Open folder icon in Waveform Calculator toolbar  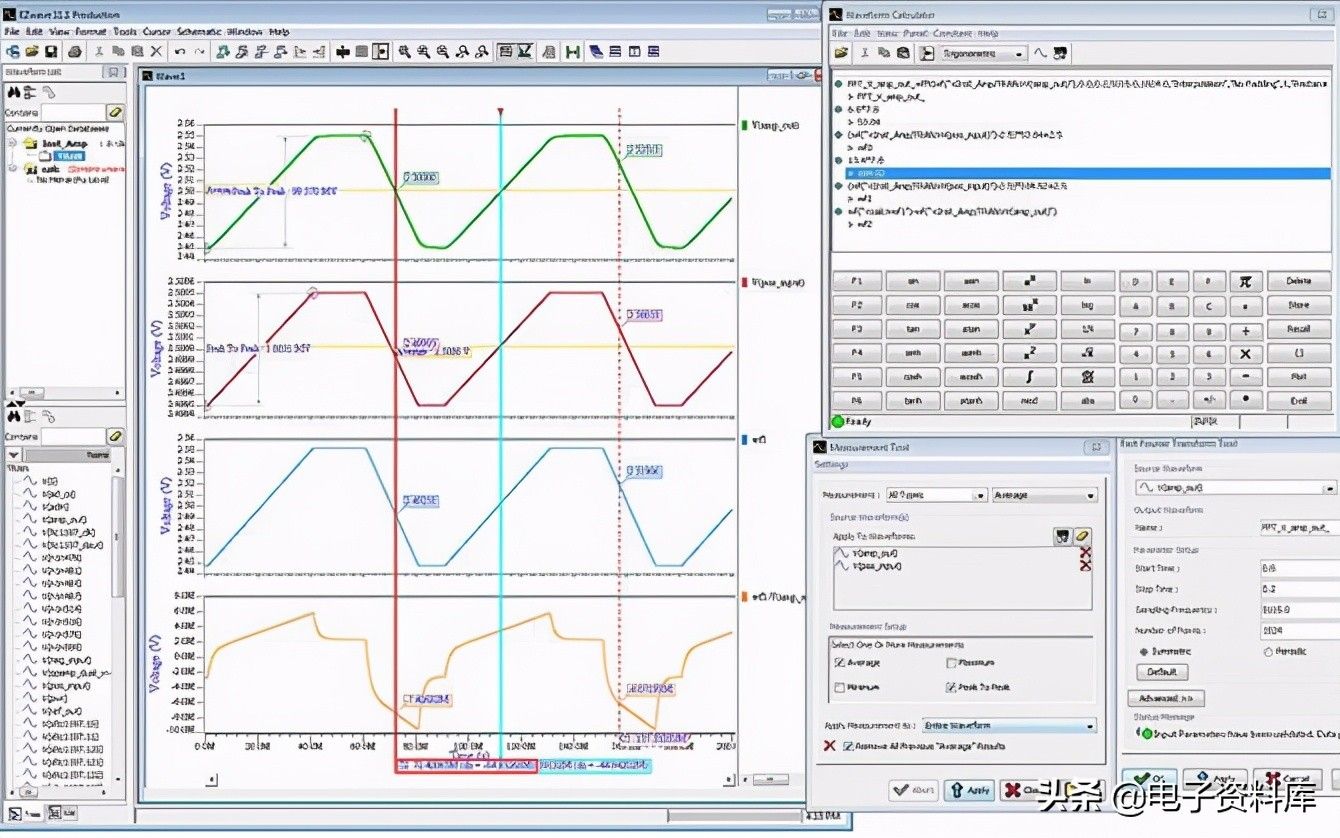(x=841, y=53)
